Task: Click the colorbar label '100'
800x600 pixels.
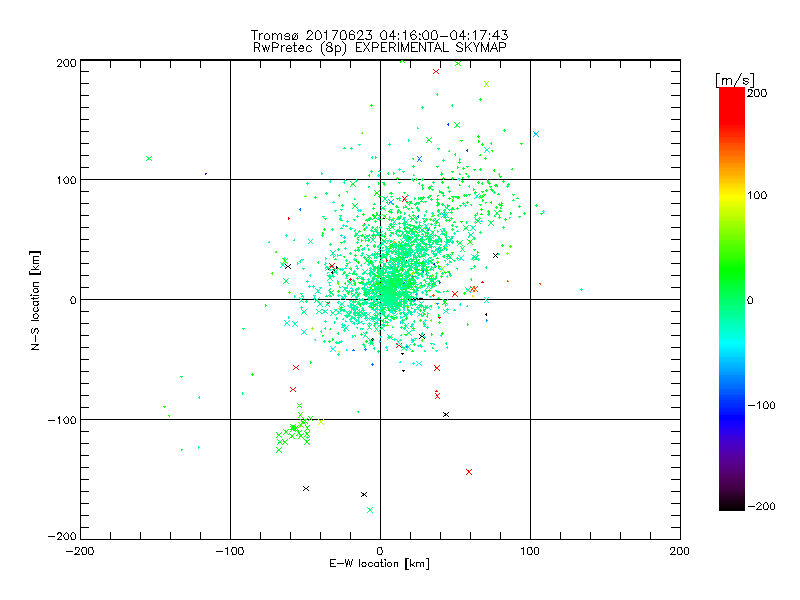Action: [x=757, y=195]
